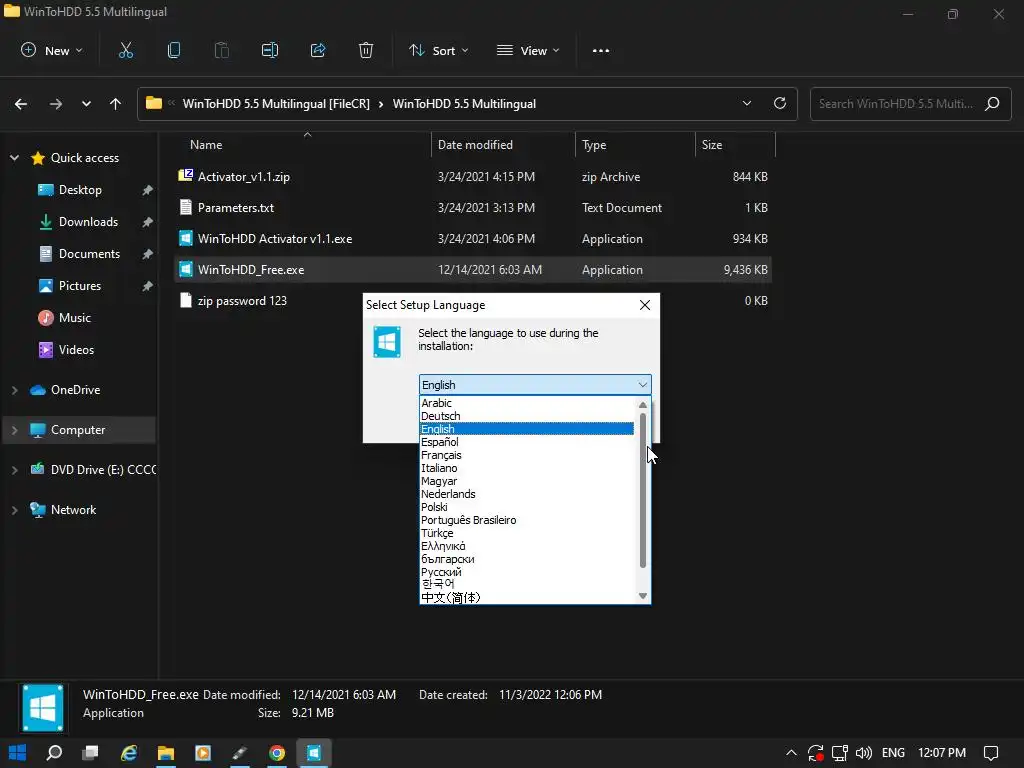Choose Русский from language list
Image resolution: width=1024 pixels, height=768 pixels.
(526, 572)
